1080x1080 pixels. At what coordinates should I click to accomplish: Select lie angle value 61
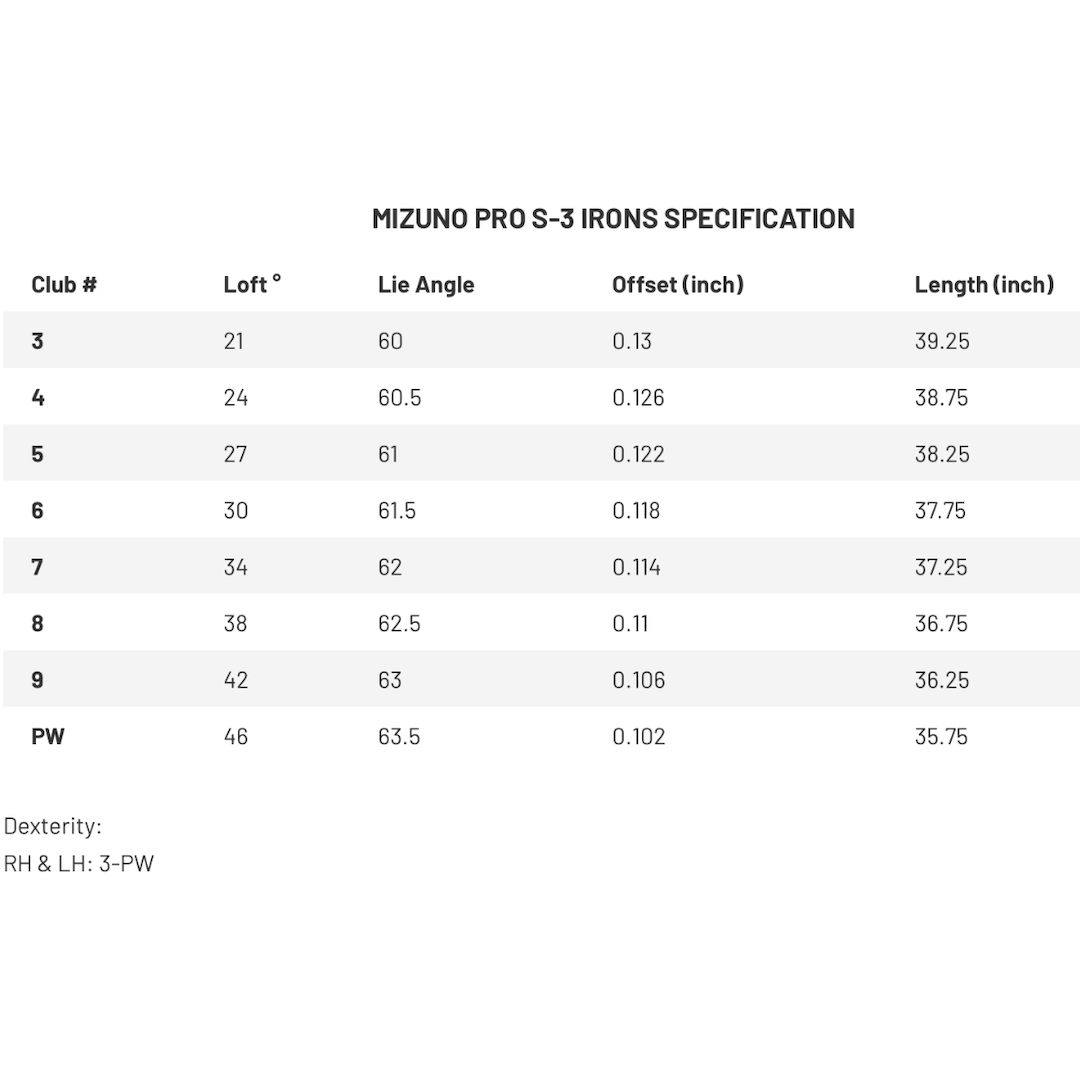pos(388,454)
